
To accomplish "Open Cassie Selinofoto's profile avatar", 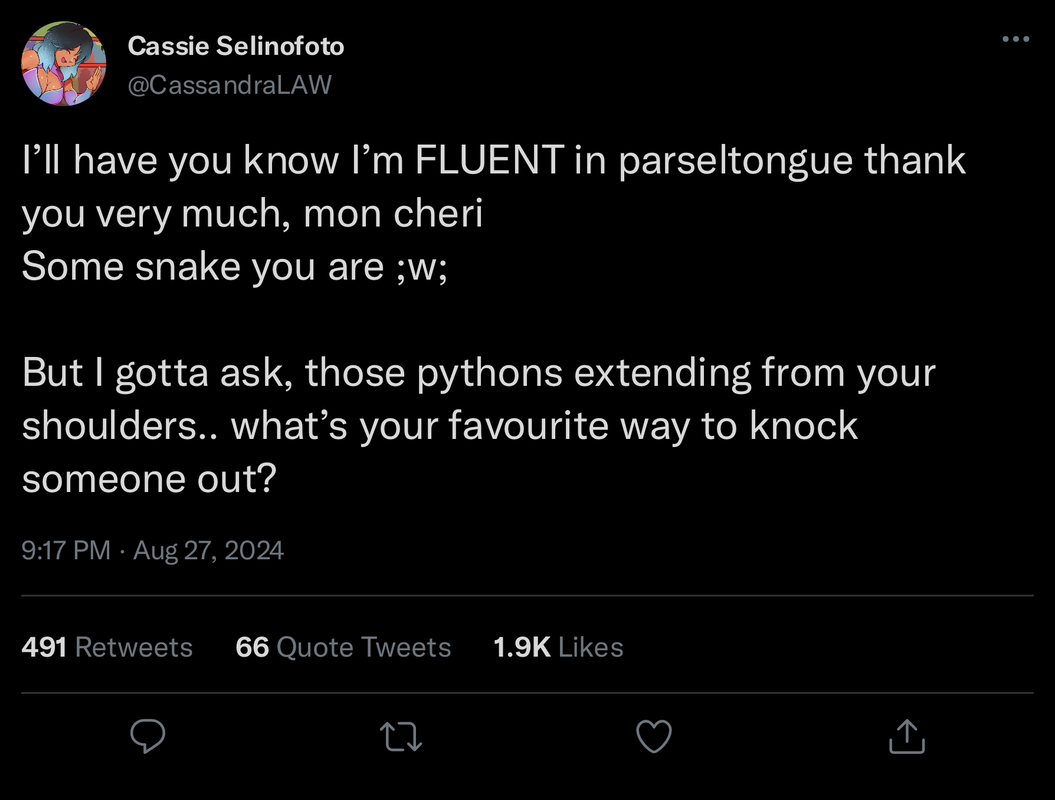I will (x=64, y=64).
